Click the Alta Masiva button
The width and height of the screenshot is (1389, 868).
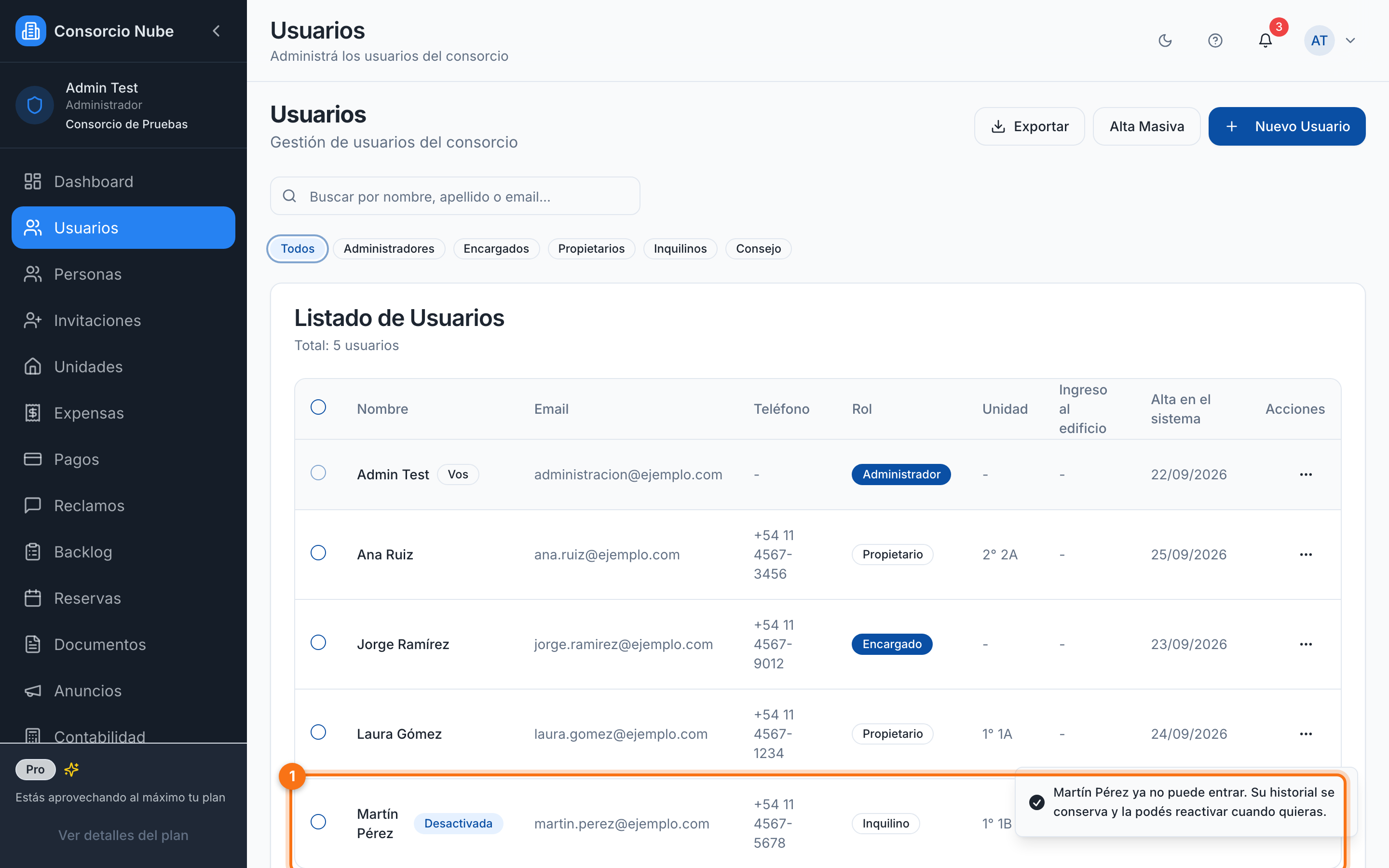point(1146,126)
